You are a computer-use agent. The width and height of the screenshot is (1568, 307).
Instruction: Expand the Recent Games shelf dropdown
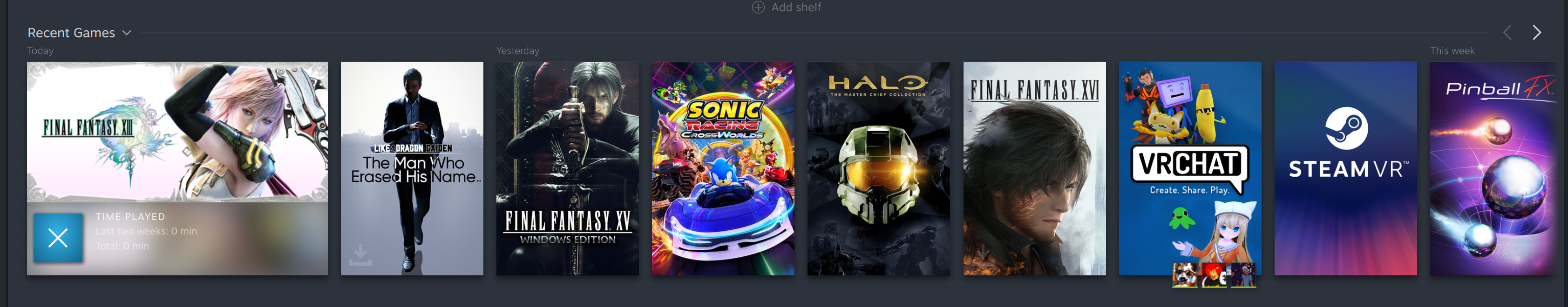coord(127,33)
